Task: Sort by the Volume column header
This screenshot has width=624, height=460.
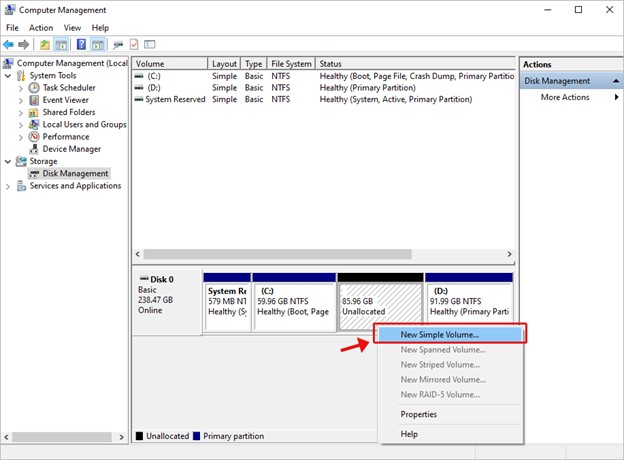Action: tap(170, 64)
